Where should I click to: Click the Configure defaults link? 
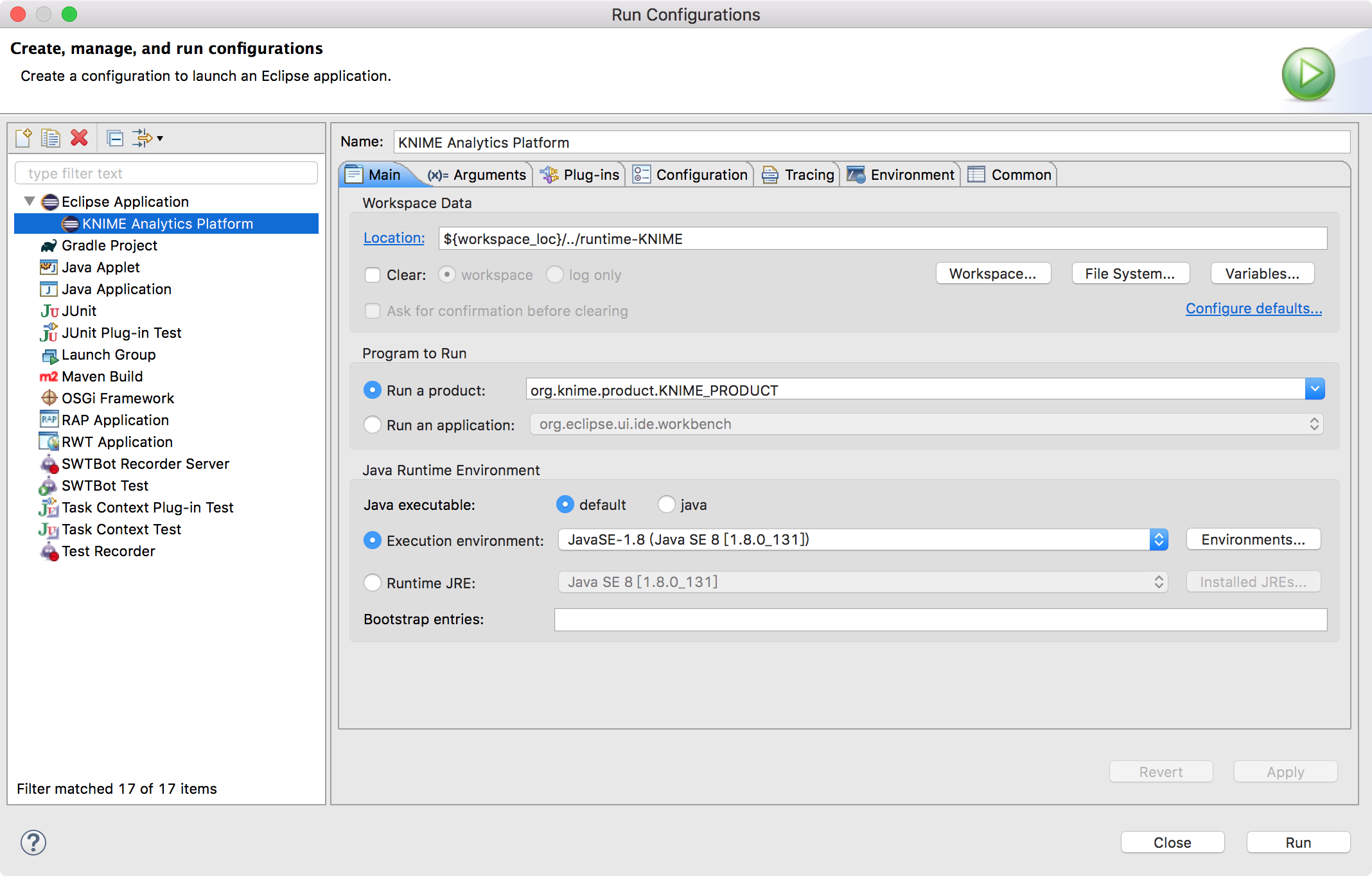click(x=1253, y=308)
